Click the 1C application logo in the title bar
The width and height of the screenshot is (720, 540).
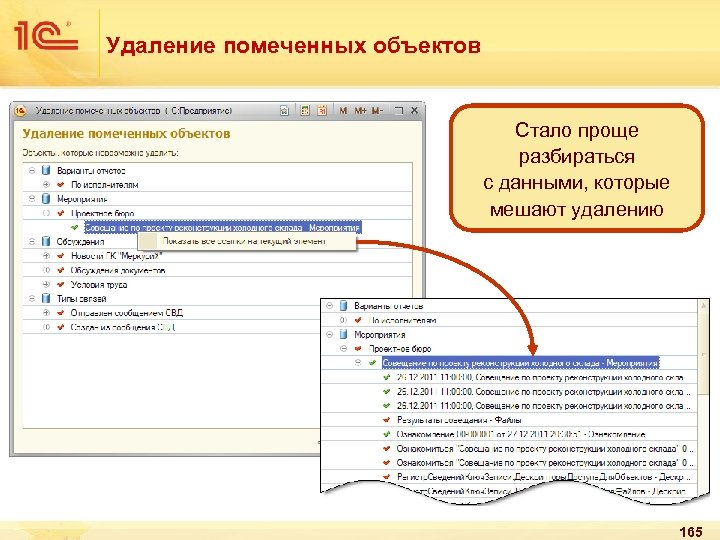tap(20, 111)
